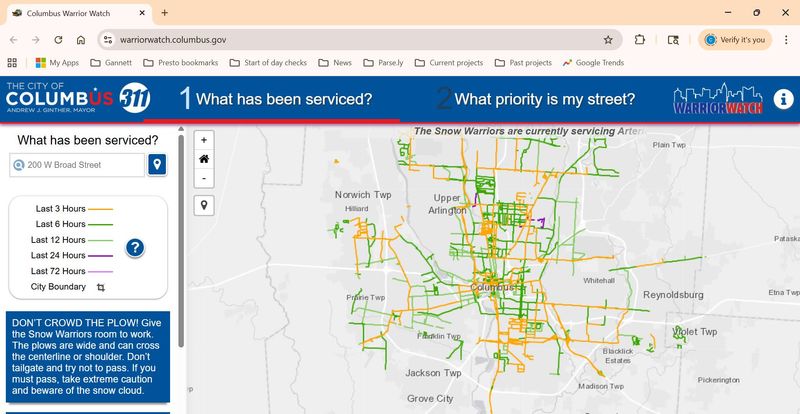
Task: Open the Presto bookmarks folder
Action: point(181,63)
